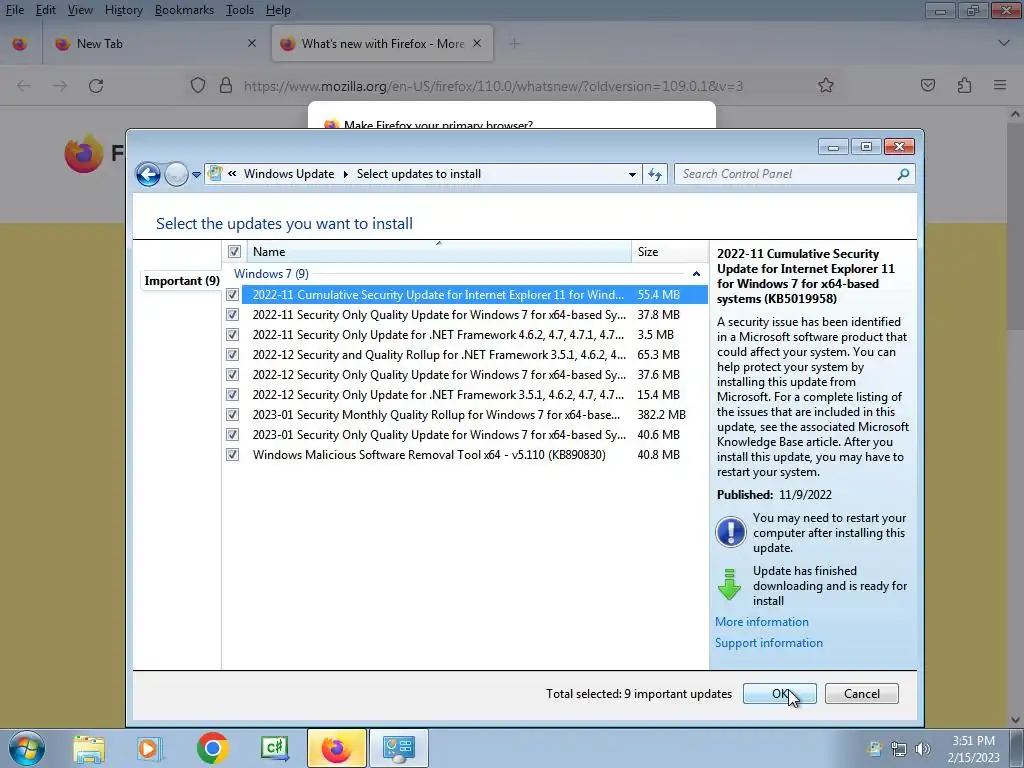Uncheck 2022-11 Security Only Update for .NET 4.6.2 checkbox

click(232, 335)
